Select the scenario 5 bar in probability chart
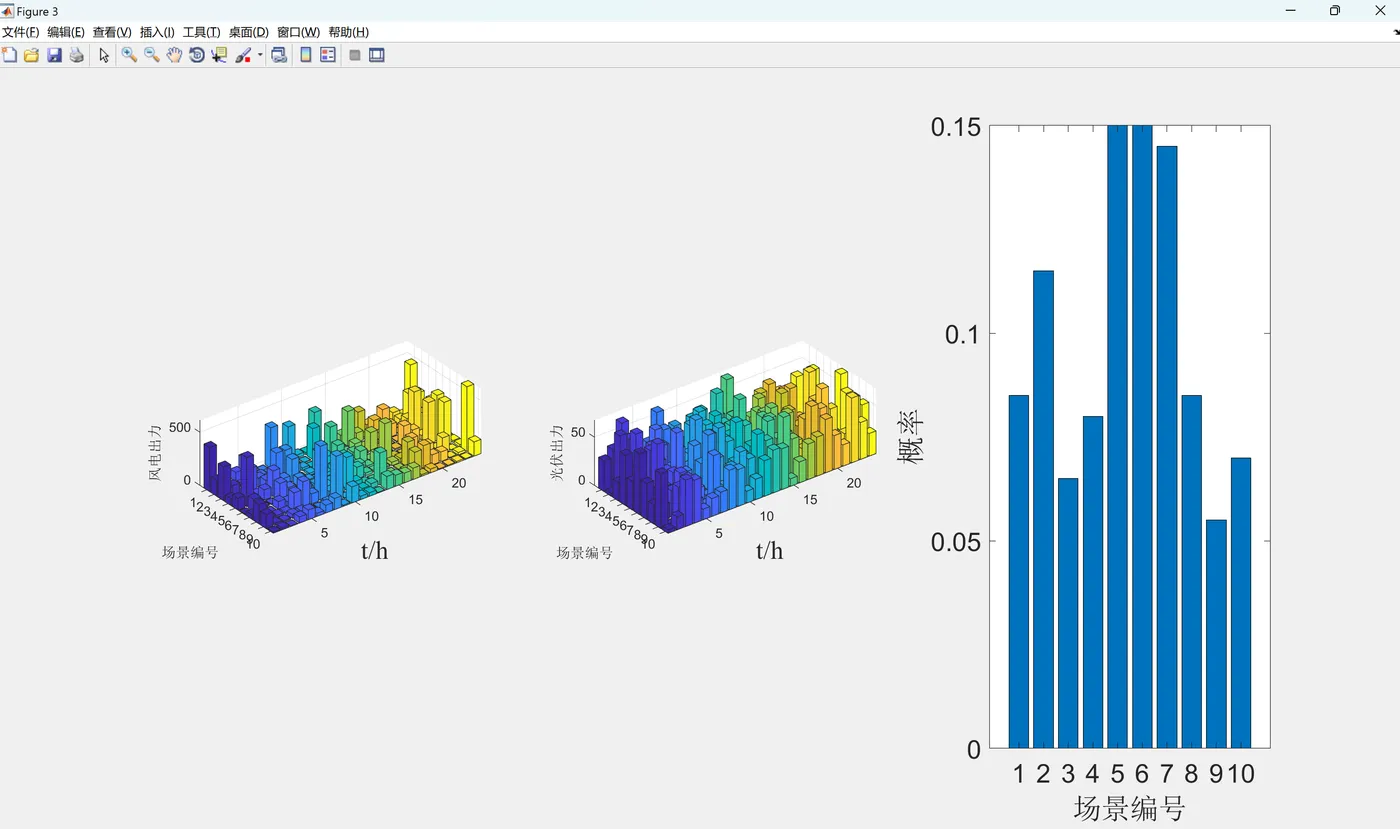The height and width of the screenshot is (829, 1400). pyautogui.click(x=1117, y=437)
